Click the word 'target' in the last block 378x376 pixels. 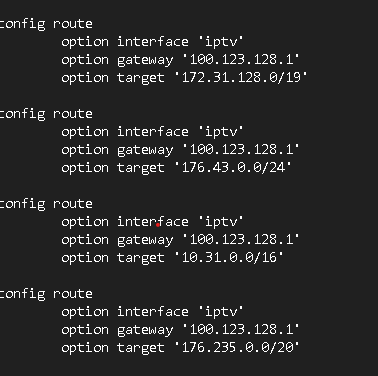pyautogui.click(x=141, y=348)
